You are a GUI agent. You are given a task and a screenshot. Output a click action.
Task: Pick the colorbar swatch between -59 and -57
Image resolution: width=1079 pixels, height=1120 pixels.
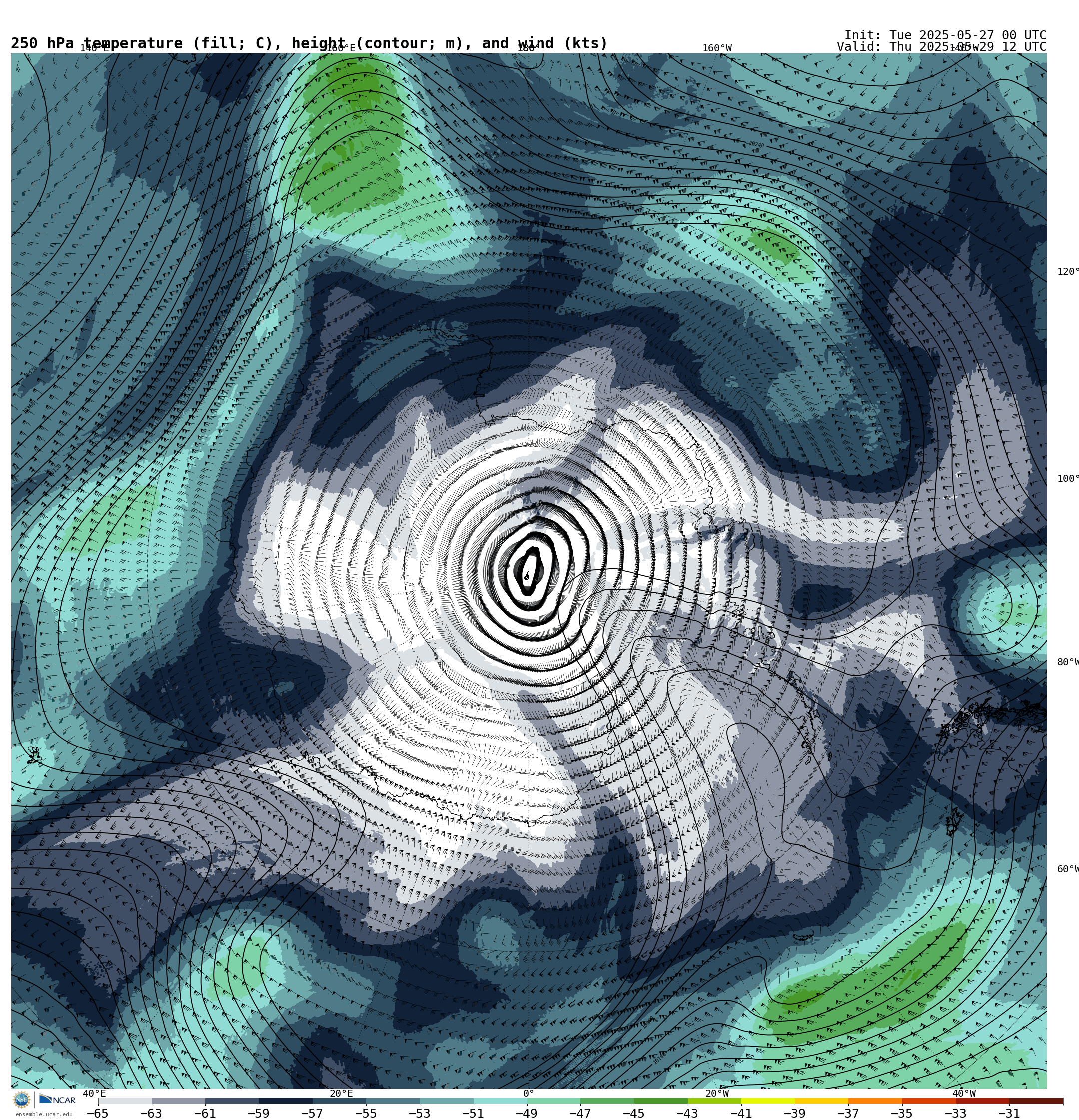point(286,1101)
